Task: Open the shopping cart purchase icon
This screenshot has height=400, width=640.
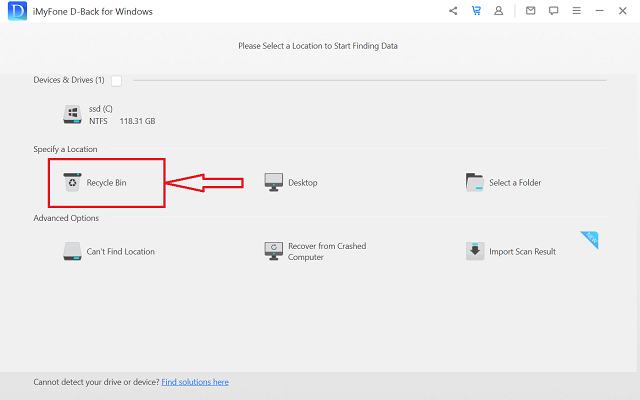Action: click(x=476, y=11)
